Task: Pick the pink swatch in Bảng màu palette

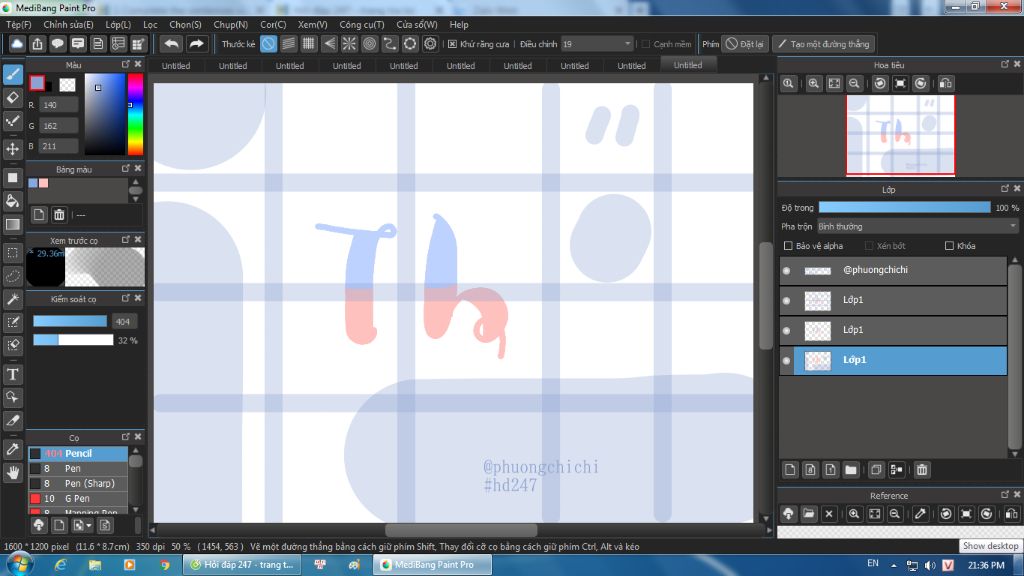Action: click(x=43, y=184)
